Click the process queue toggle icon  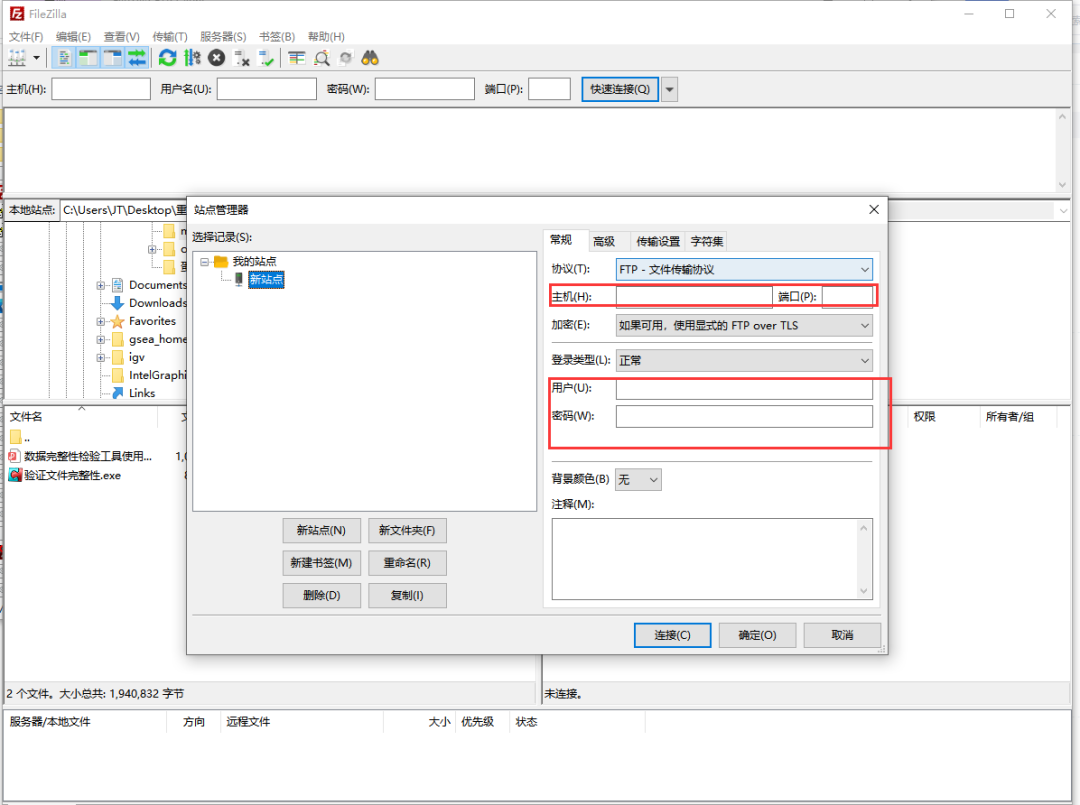pyautogui.click(x=192, y=59)
